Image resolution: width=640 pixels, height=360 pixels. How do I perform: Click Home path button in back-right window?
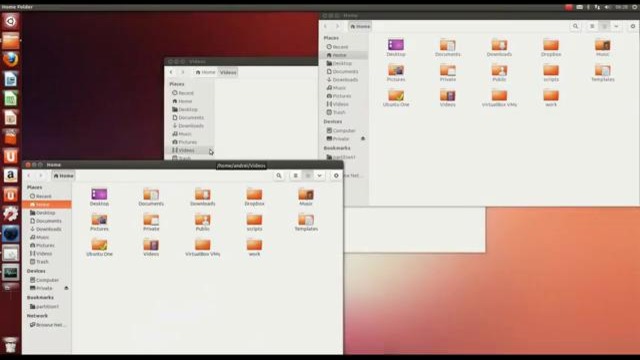(360, 26)
